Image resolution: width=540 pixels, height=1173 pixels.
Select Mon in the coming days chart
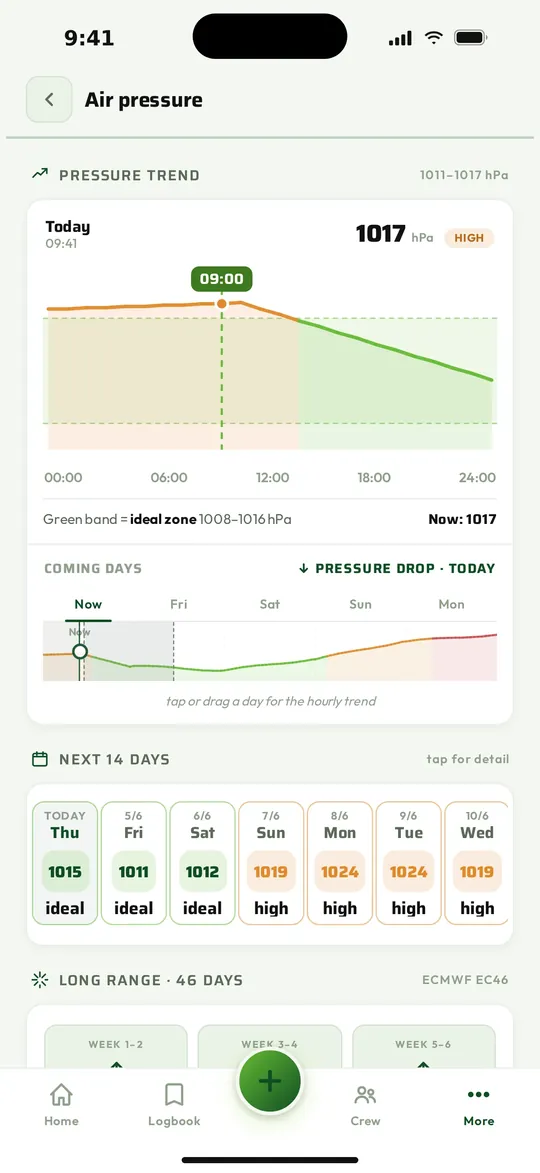tap(452, 604)
